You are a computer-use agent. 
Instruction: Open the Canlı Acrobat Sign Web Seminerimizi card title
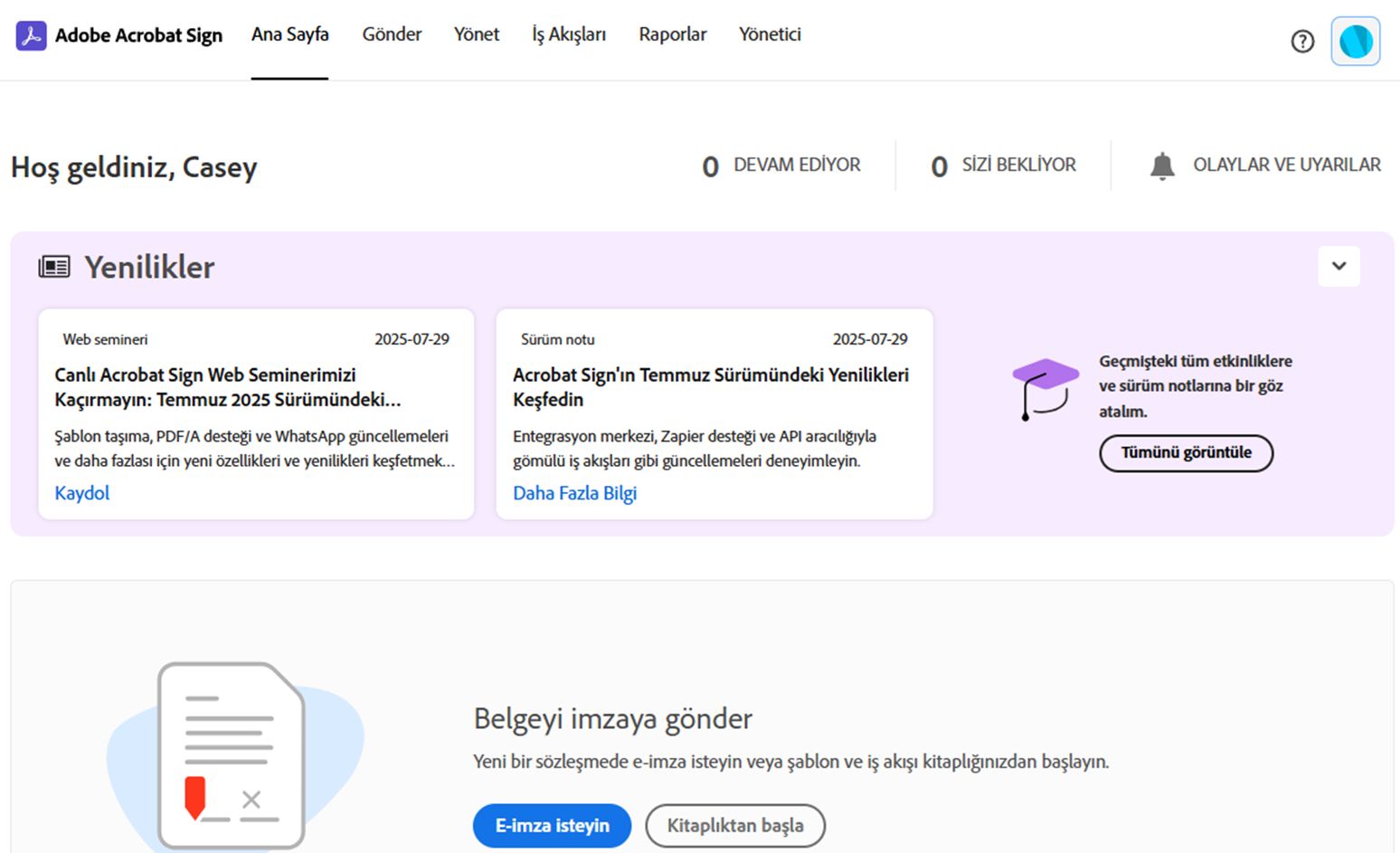pos(228,387)
